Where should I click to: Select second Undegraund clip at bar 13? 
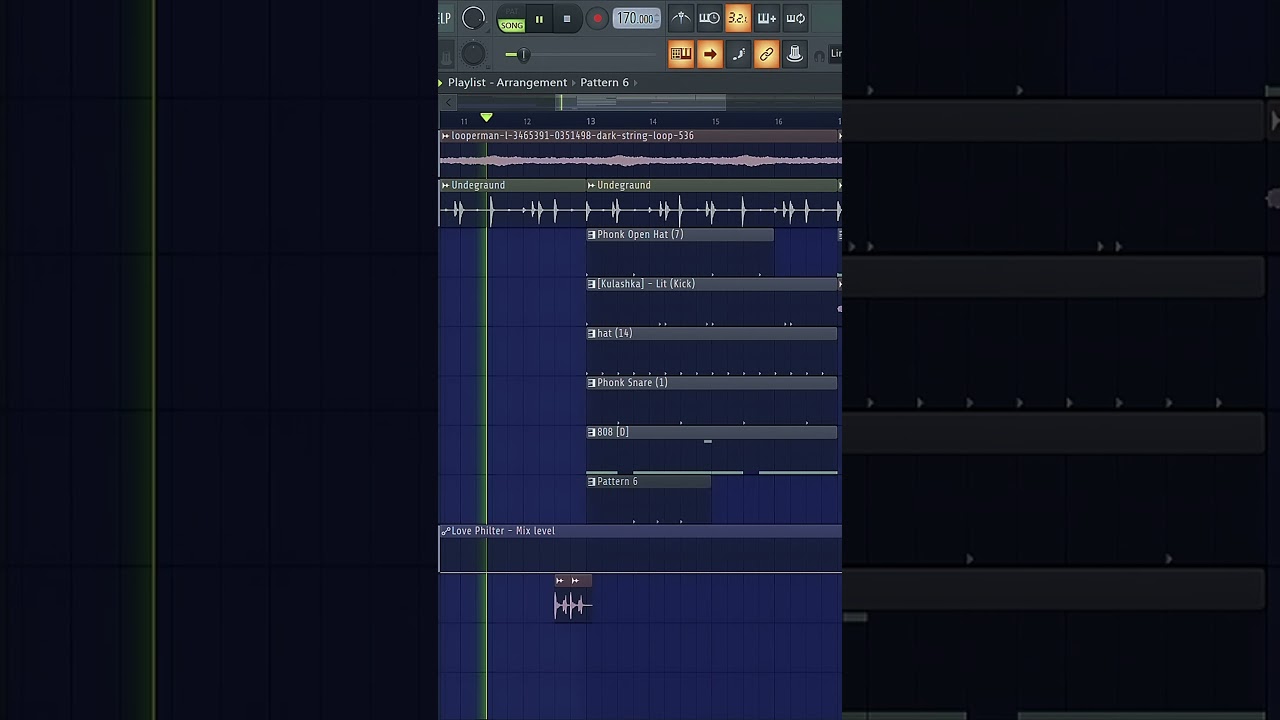[713, 203]
